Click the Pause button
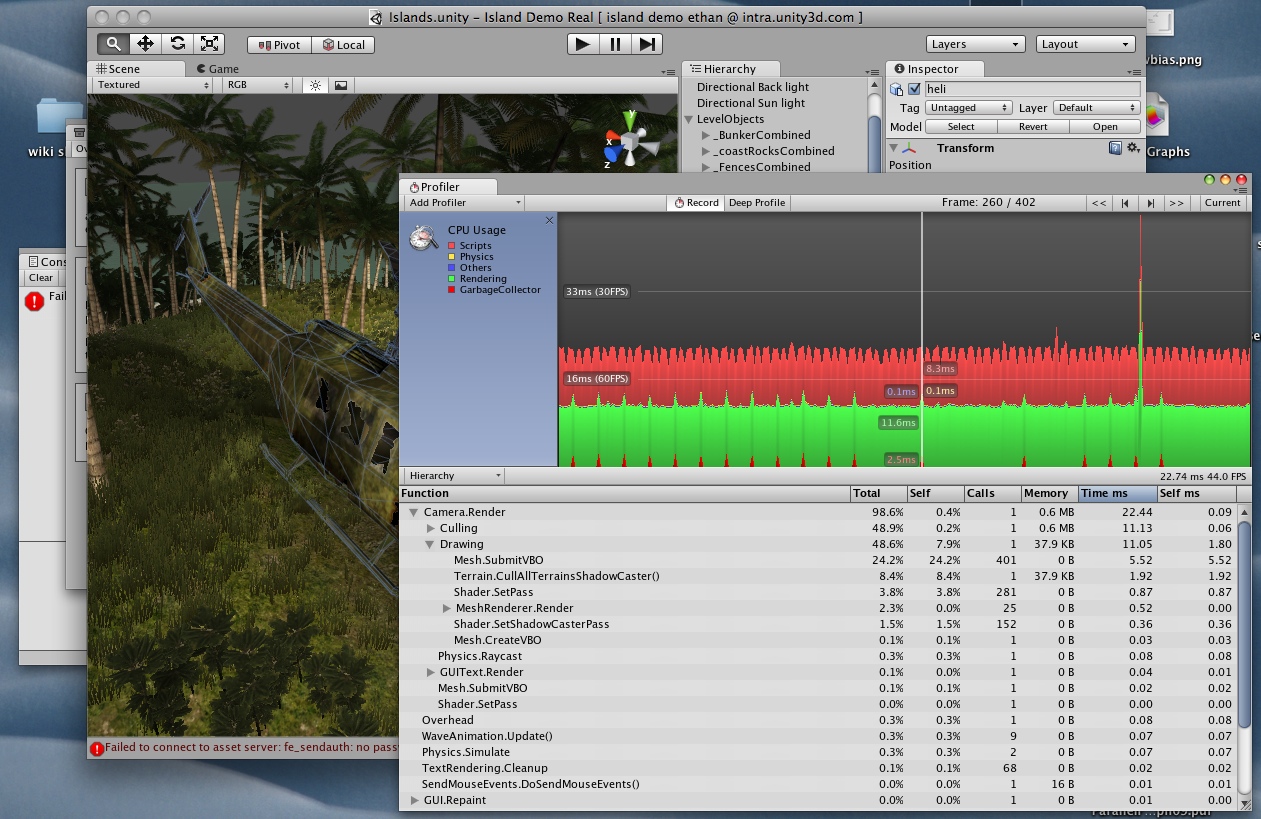This screenshot has width=1261, height=819. pyautogui.click(x=615, y=44)
